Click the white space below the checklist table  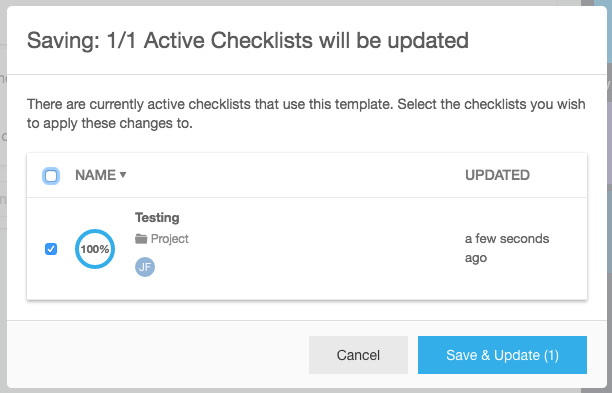click(x=307, y=311)
